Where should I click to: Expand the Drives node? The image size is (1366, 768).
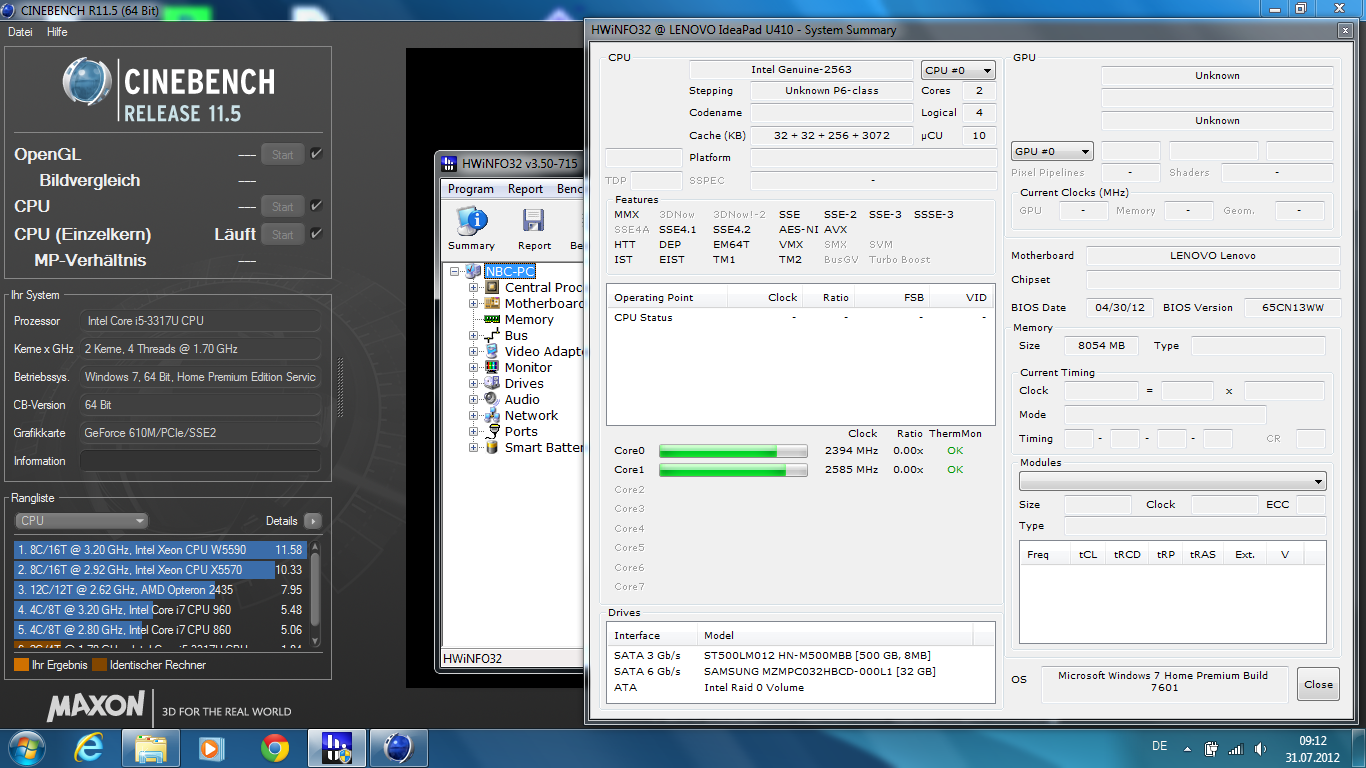tap(474, 383)
